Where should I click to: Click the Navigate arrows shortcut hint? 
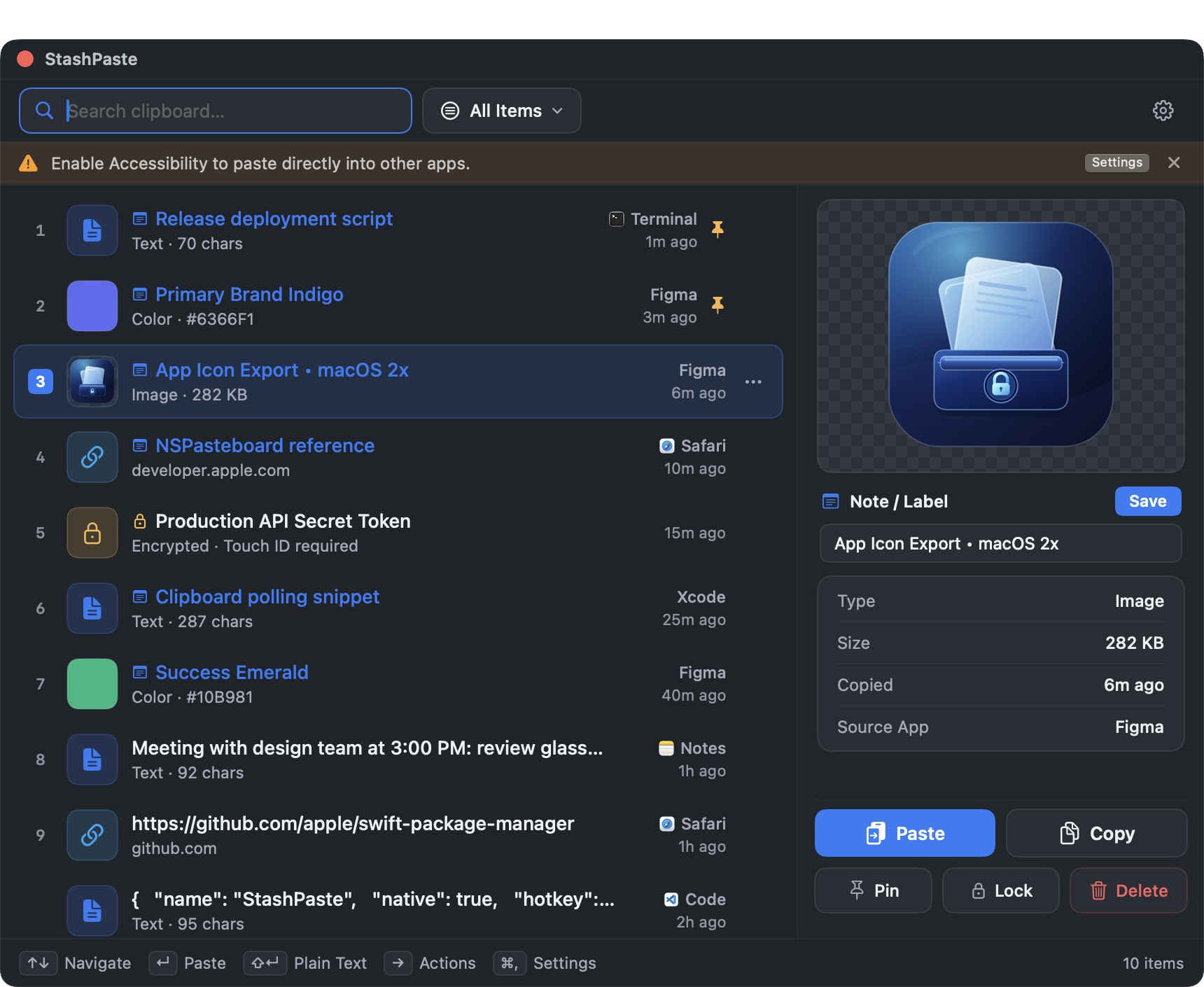coord(38,963)
